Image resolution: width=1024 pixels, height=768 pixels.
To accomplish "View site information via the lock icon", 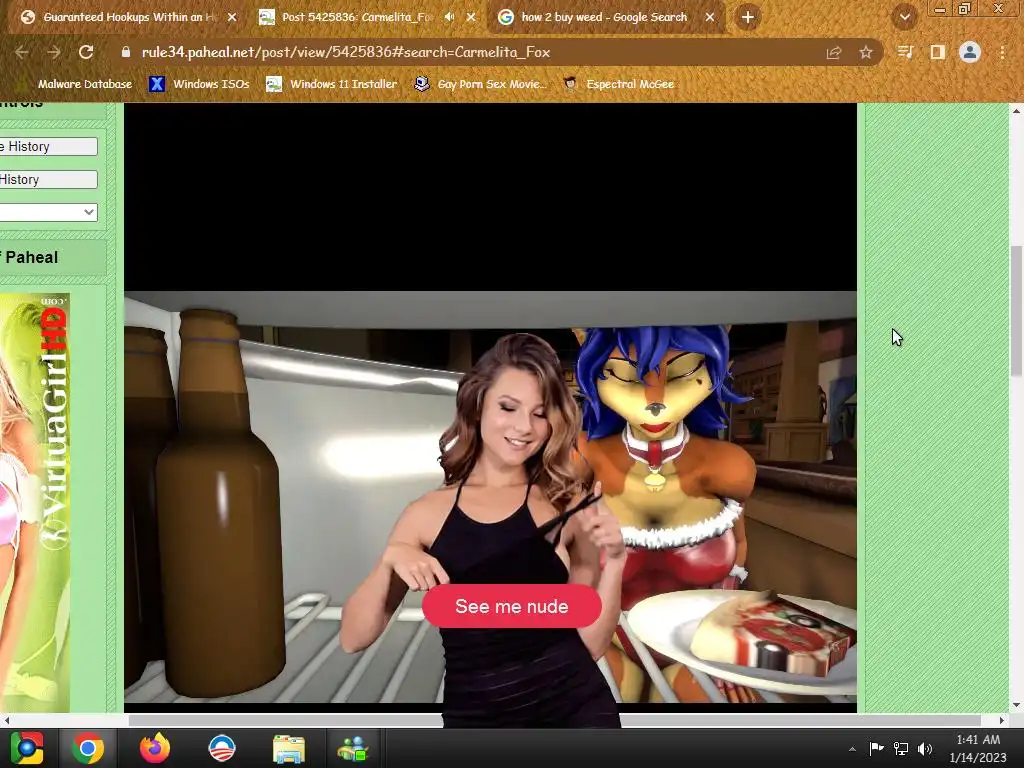I will point(125,52).
